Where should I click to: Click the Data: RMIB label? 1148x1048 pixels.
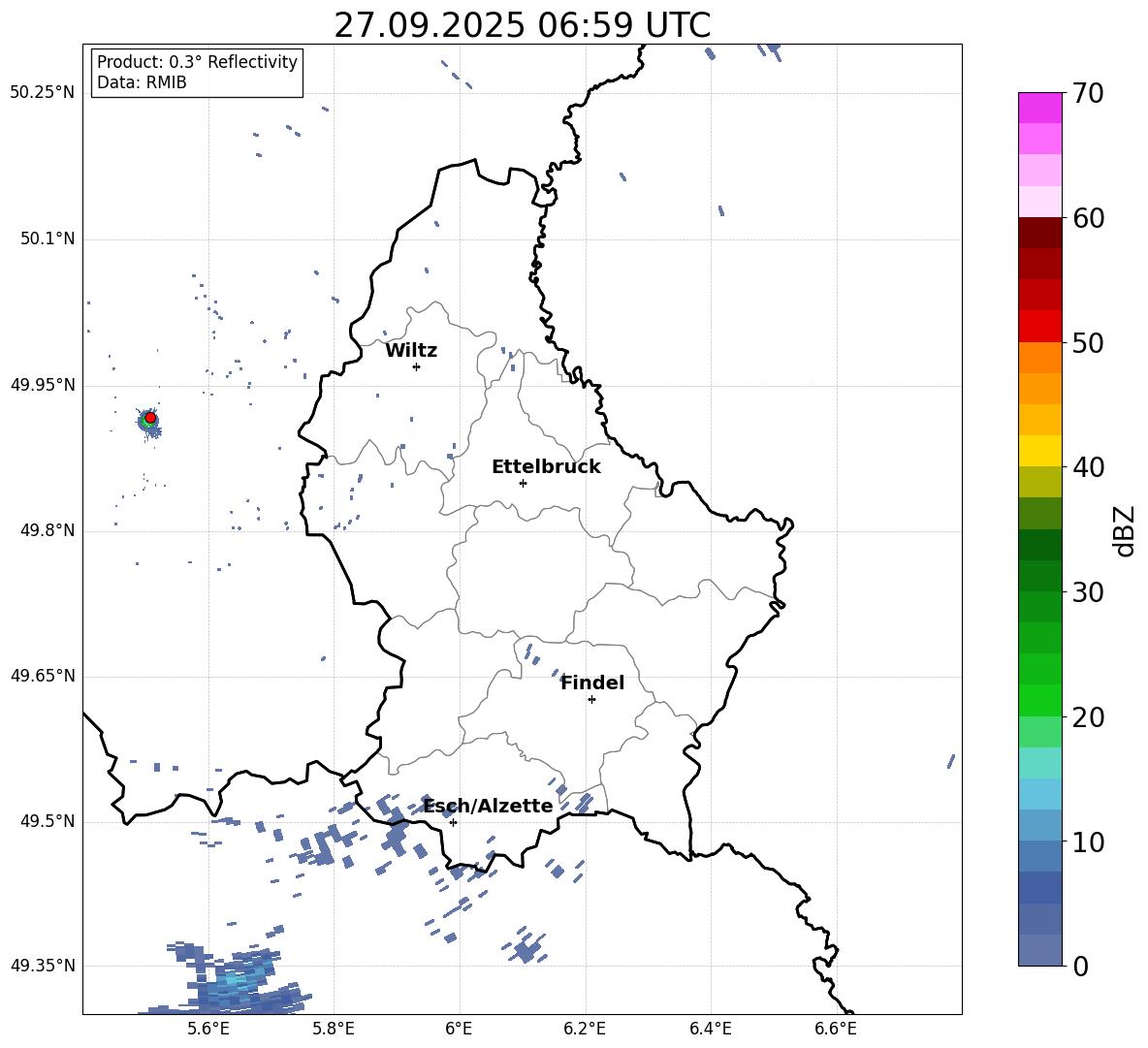click(x=142, y=82)
